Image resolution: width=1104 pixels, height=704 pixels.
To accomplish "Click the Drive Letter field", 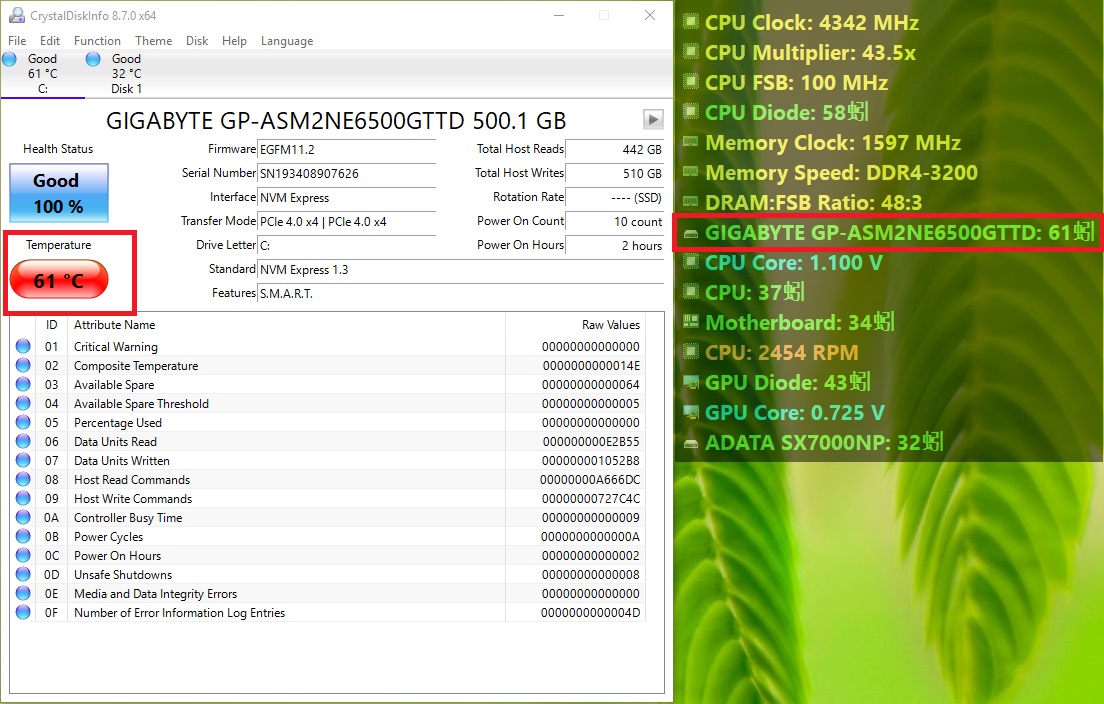I will [x=347, y=246].
